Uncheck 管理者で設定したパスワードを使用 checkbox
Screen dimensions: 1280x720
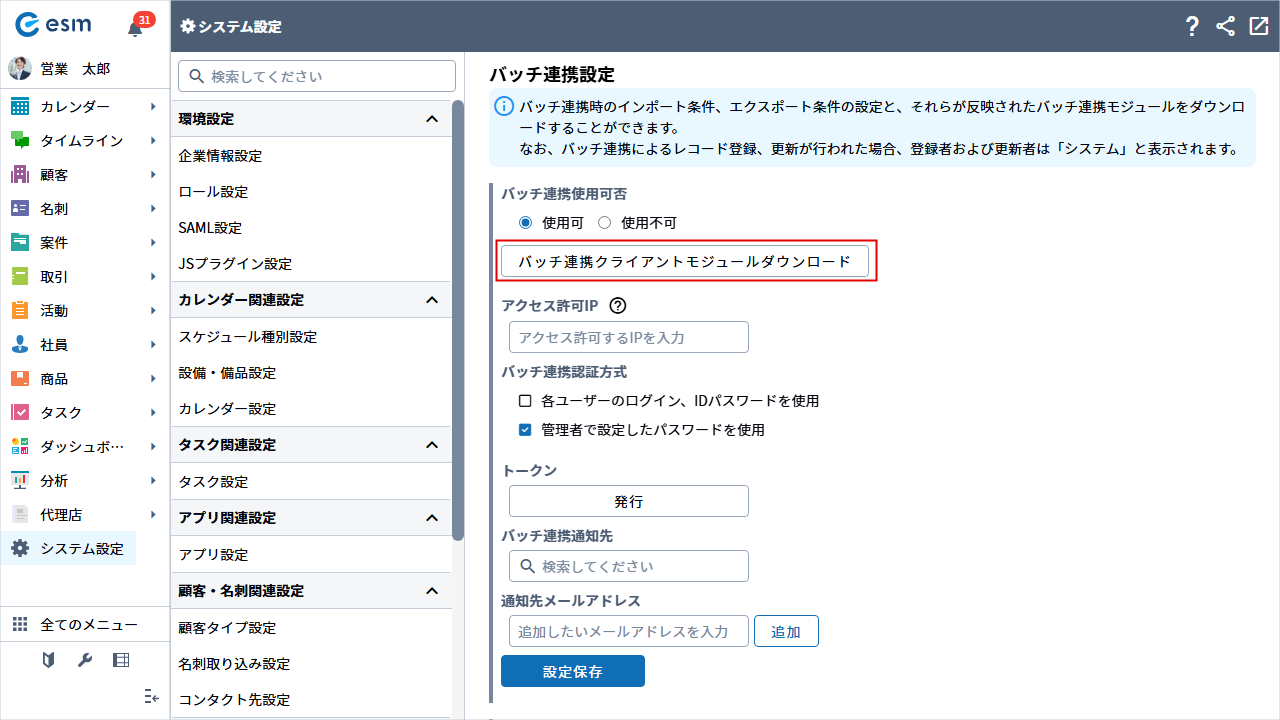tap(525, 430)
